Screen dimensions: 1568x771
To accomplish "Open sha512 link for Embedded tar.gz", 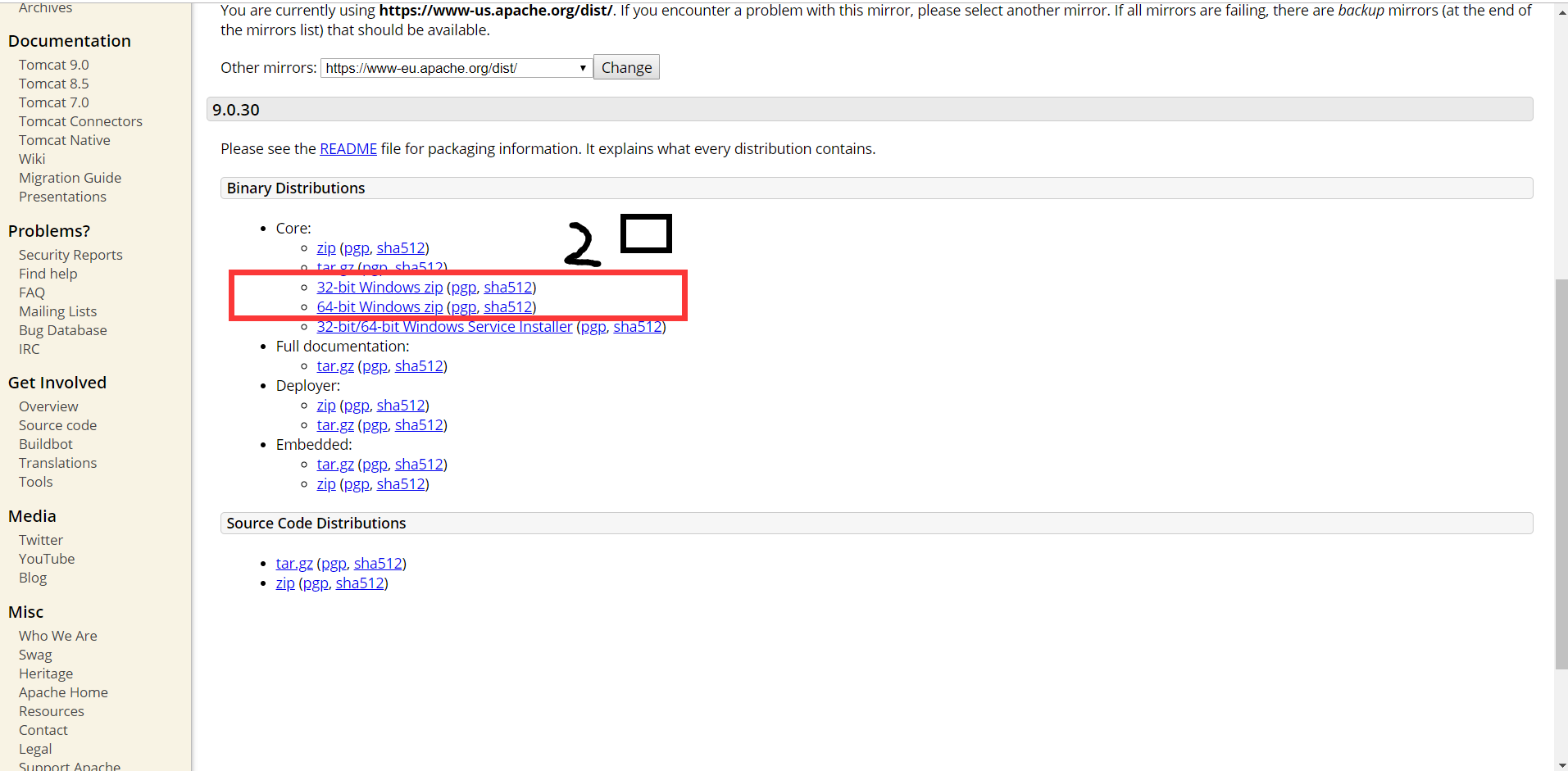I will pyautogui.click(x=419, y=464).
